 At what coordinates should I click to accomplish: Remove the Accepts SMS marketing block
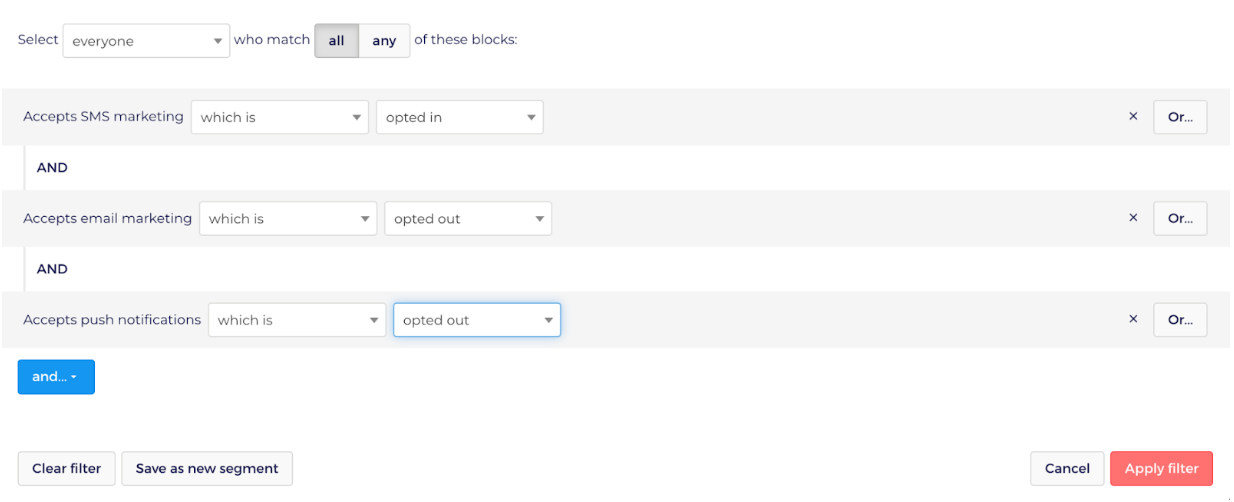coord(1133,117)
